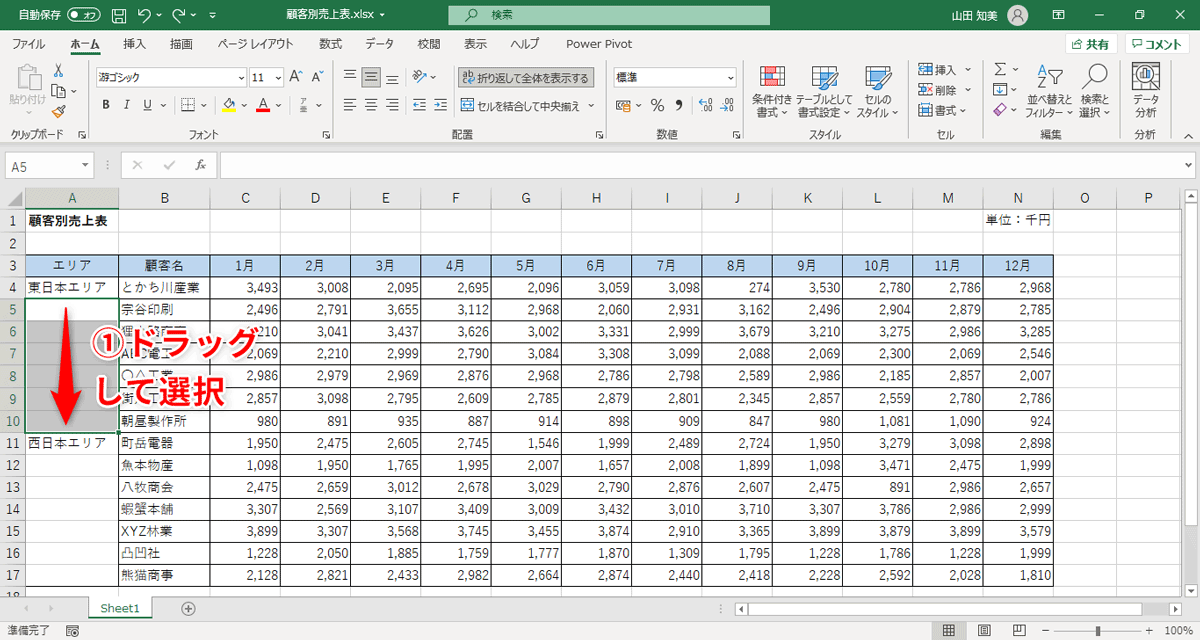Click the 削除 cells delete button

point(938,90)
